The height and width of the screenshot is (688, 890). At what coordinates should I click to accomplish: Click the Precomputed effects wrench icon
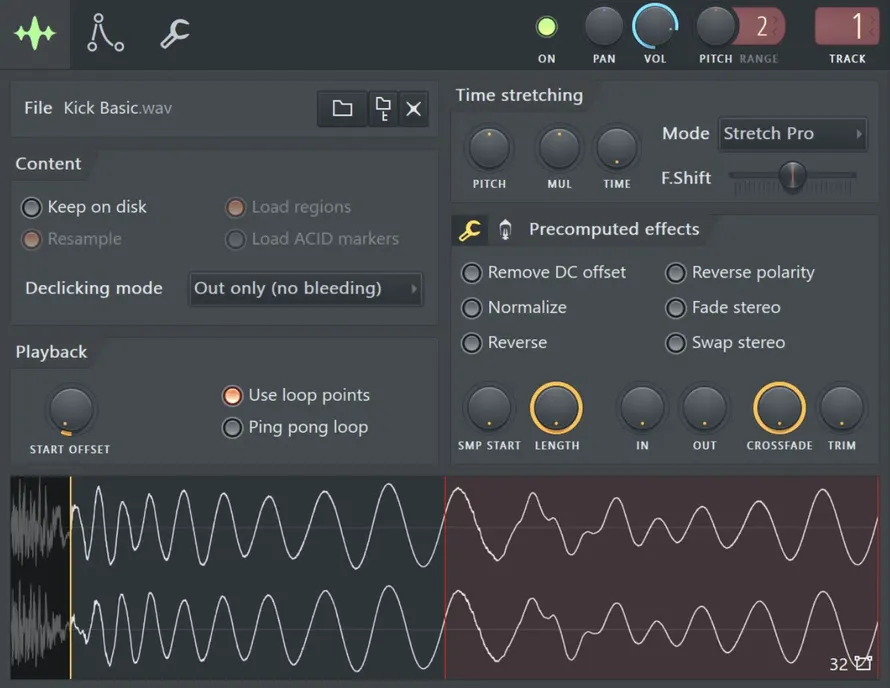coord(470,230)
